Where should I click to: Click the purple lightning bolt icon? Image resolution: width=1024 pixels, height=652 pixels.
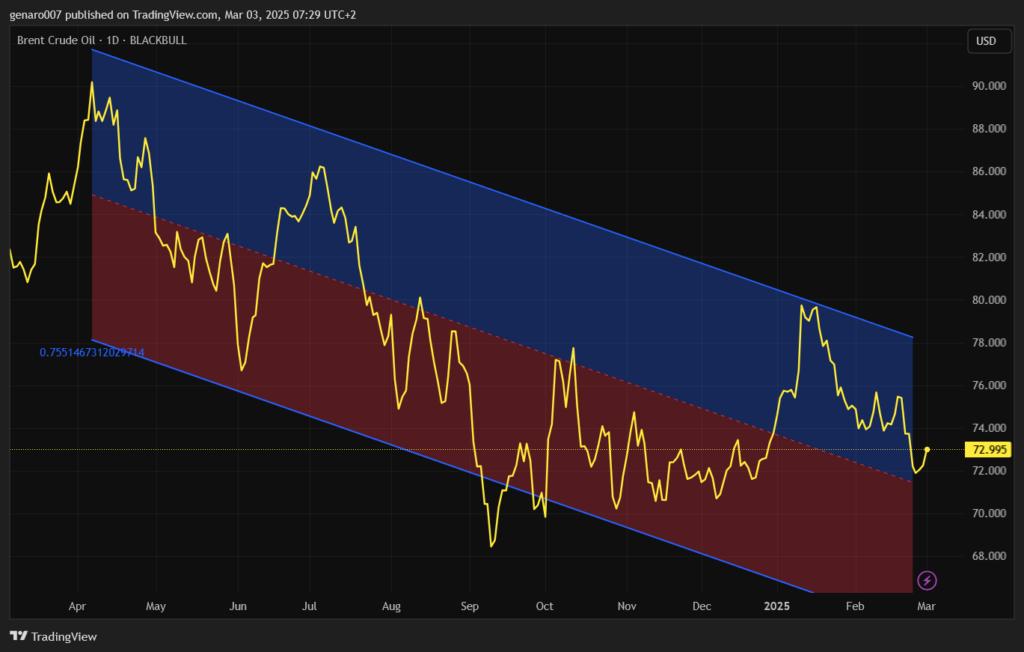pos(927,580)
